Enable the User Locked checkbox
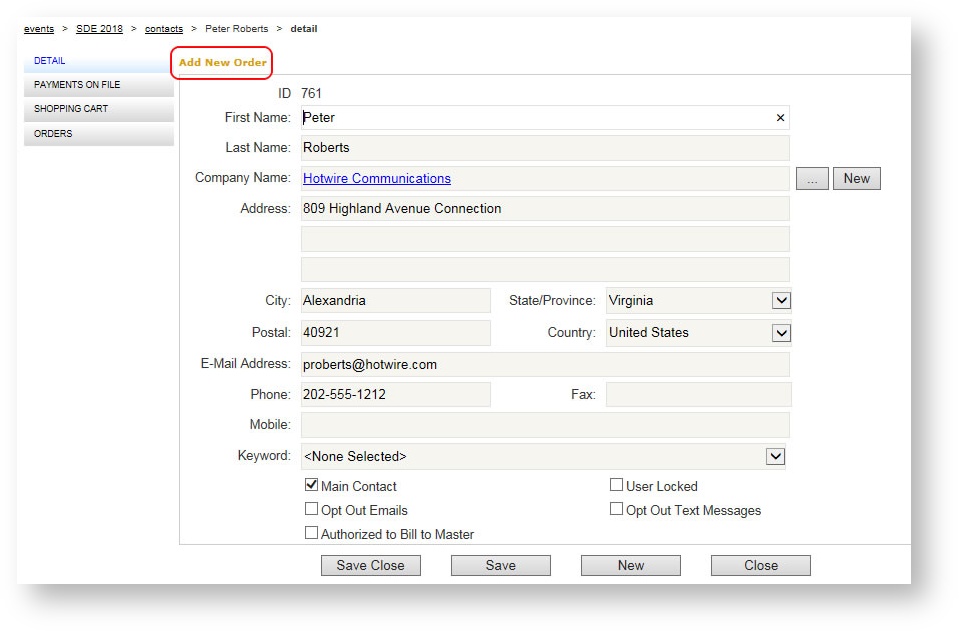959x632 pixels. tap(617, 485)
